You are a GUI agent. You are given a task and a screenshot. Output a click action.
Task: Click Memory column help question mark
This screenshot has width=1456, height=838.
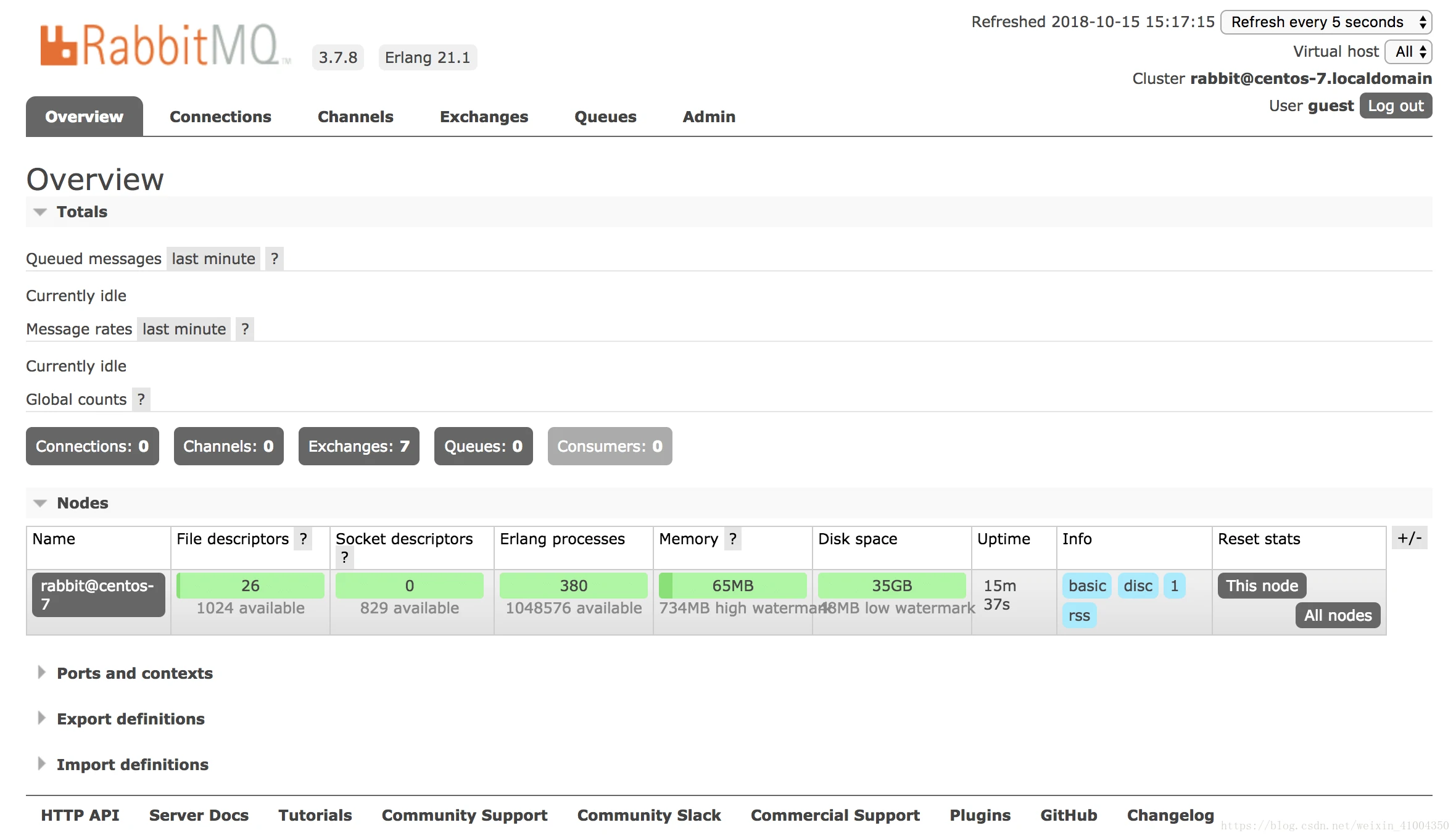732,539
